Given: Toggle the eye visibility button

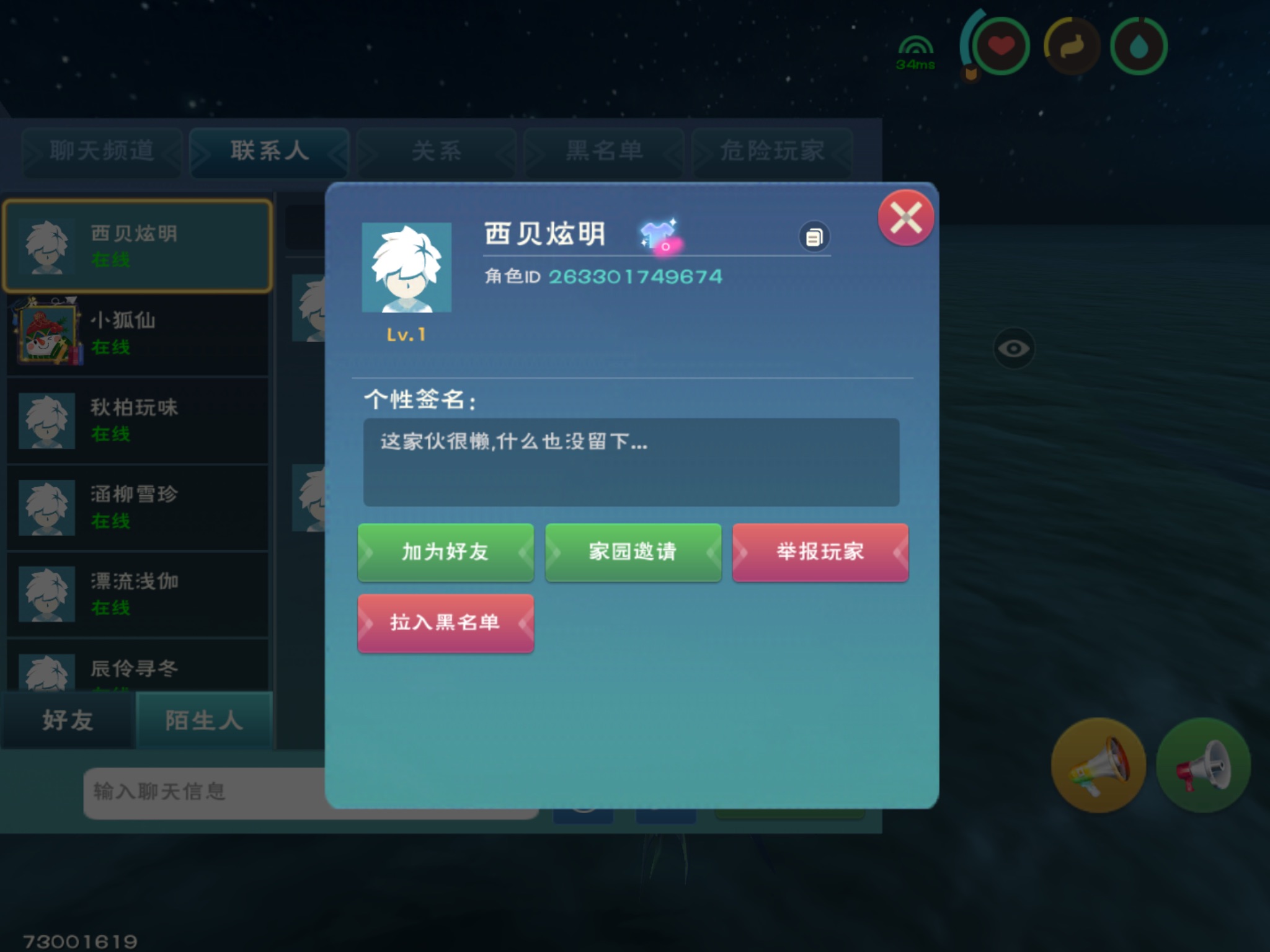Looking at the screenshot, I should (x=1013, y=348).
